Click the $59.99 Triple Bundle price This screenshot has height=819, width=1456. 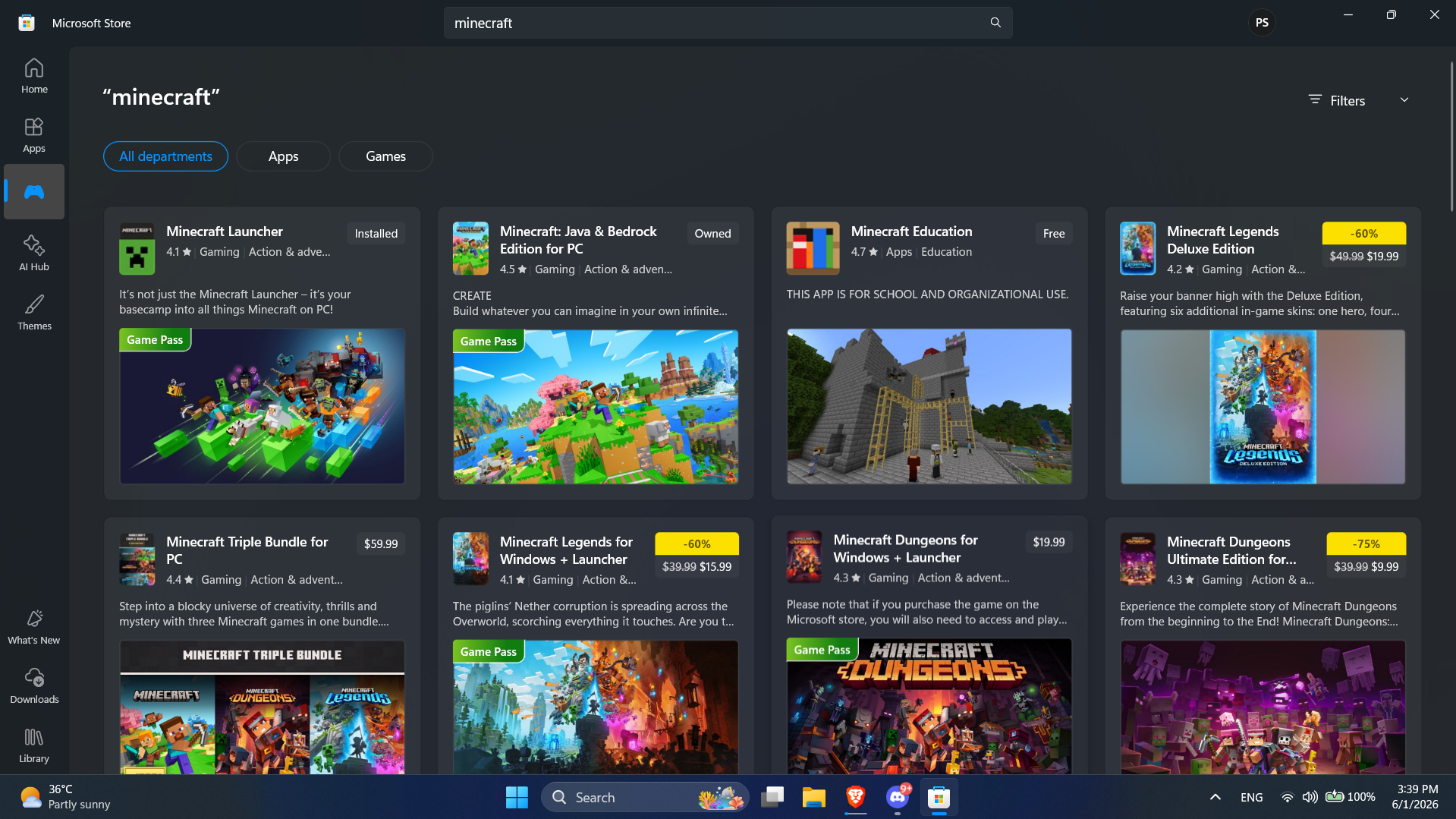381,544
